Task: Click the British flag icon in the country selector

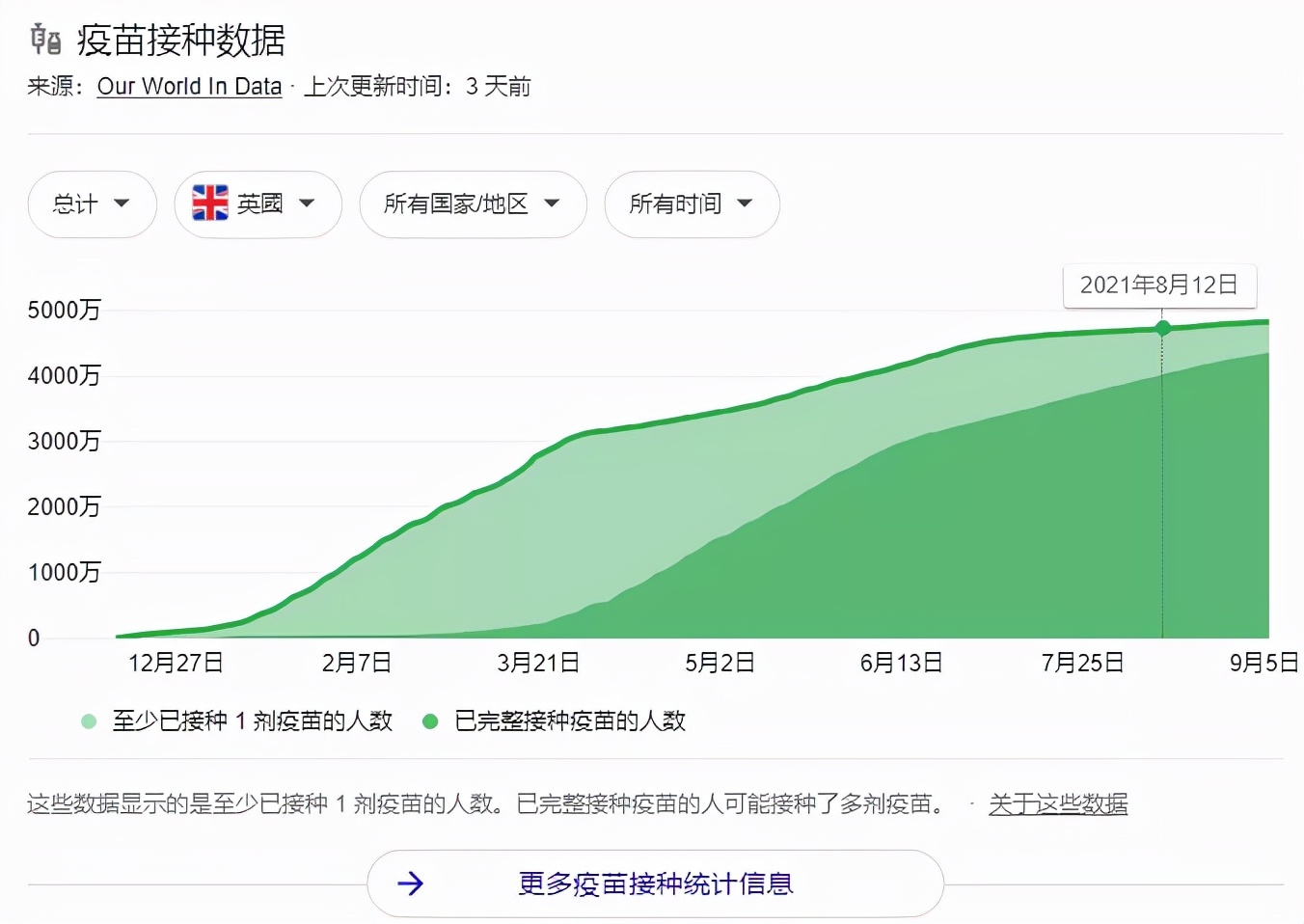Action: (x=211, y=202)
